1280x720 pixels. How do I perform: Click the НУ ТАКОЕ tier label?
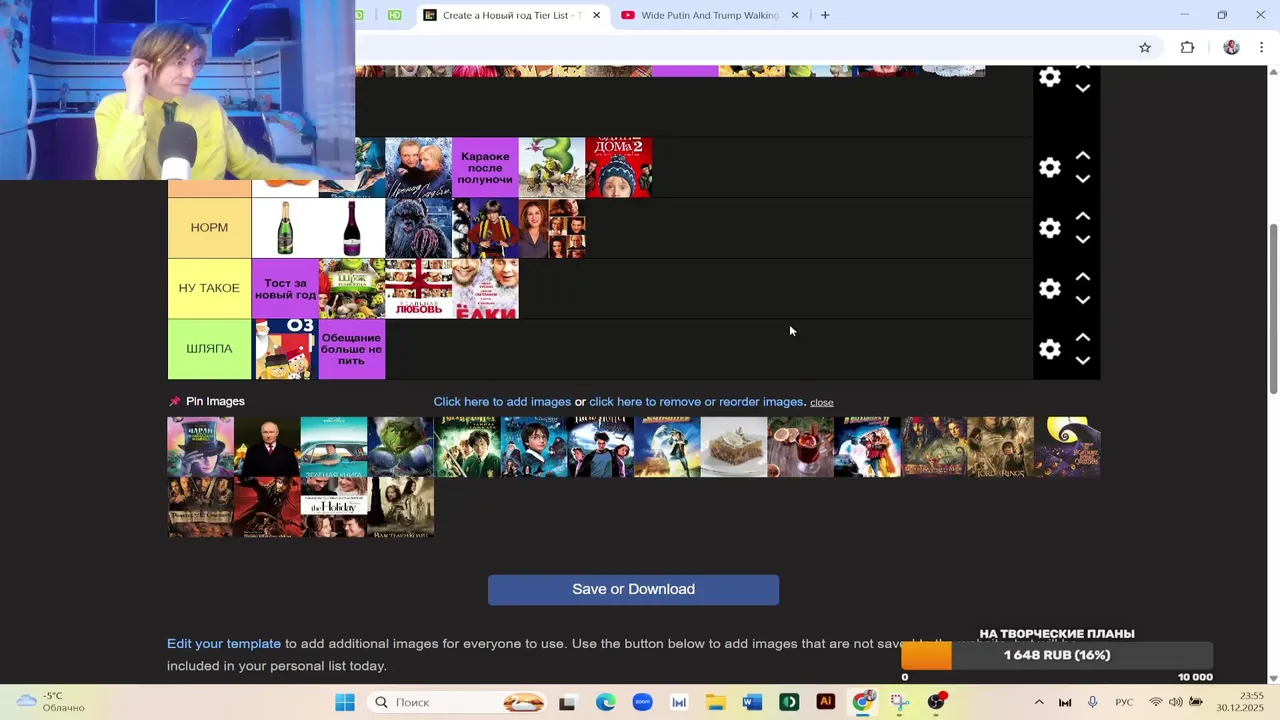tap(209, 288)
